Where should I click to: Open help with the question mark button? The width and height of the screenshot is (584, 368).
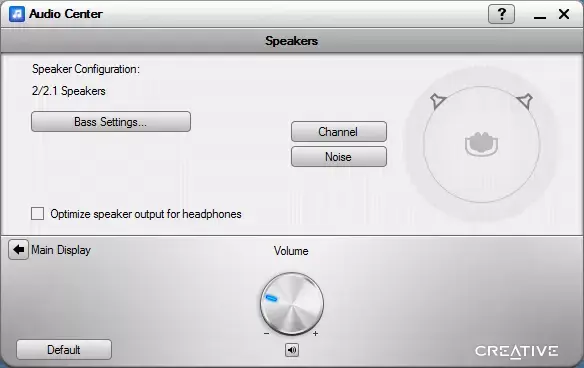(x=501, y=14)
